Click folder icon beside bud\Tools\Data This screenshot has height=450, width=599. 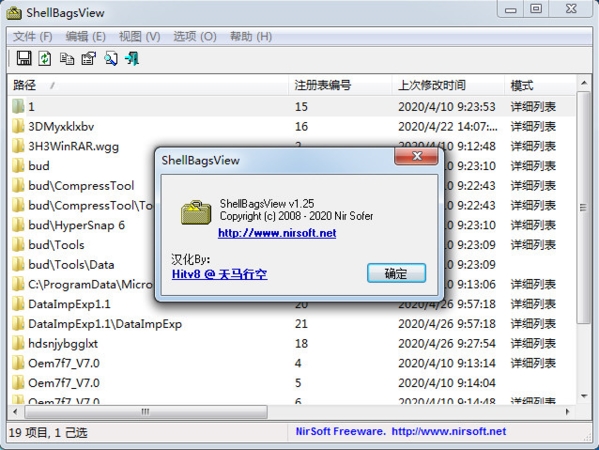click(x=18, y=264)
